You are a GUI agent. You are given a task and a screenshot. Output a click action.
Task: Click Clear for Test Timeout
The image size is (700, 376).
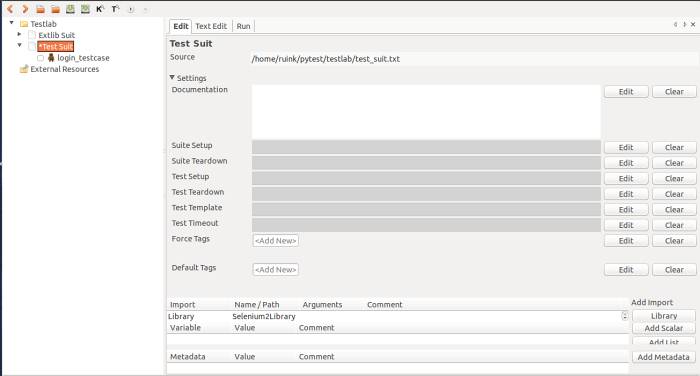coord(674,225)
